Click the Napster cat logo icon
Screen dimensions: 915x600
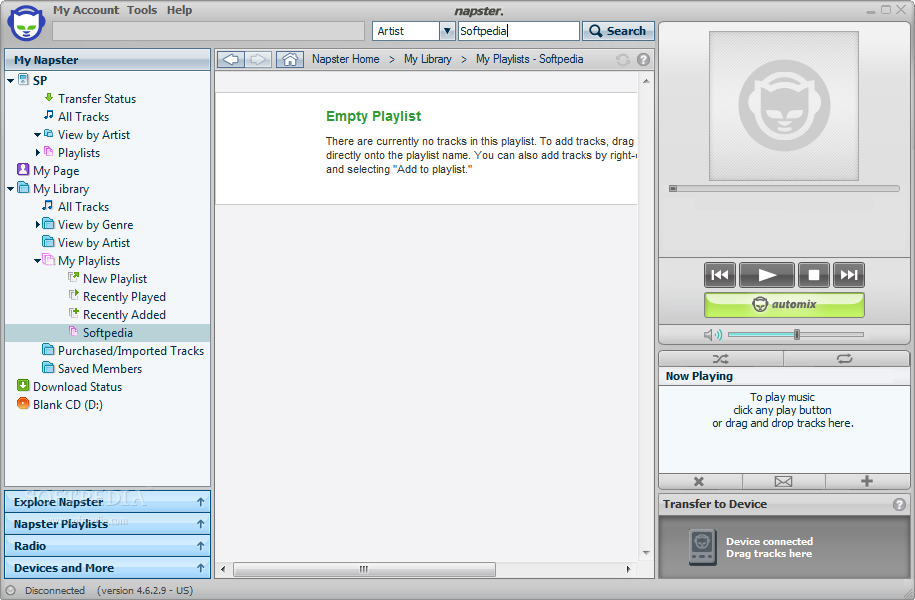coord(26,23)
